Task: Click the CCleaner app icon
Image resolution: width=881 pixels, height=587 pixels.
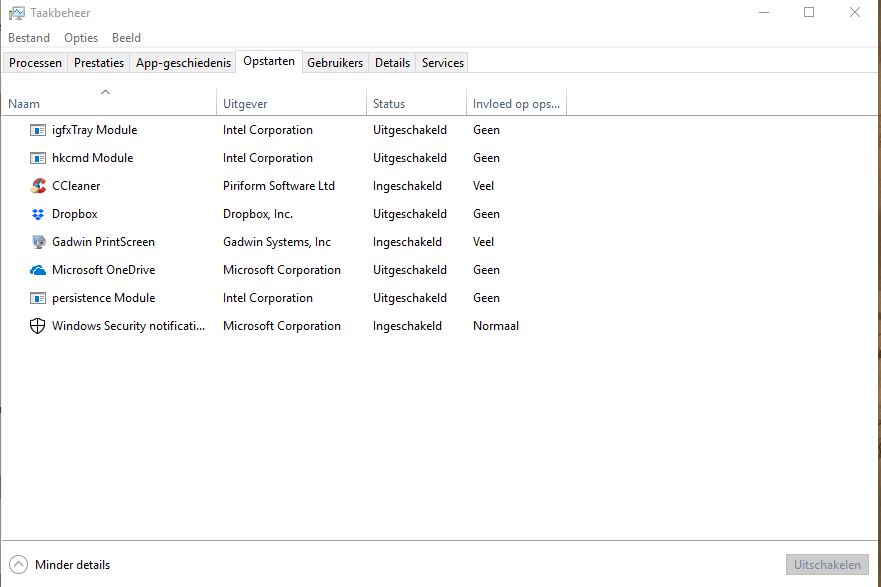Action: click(x=38, y=186)
